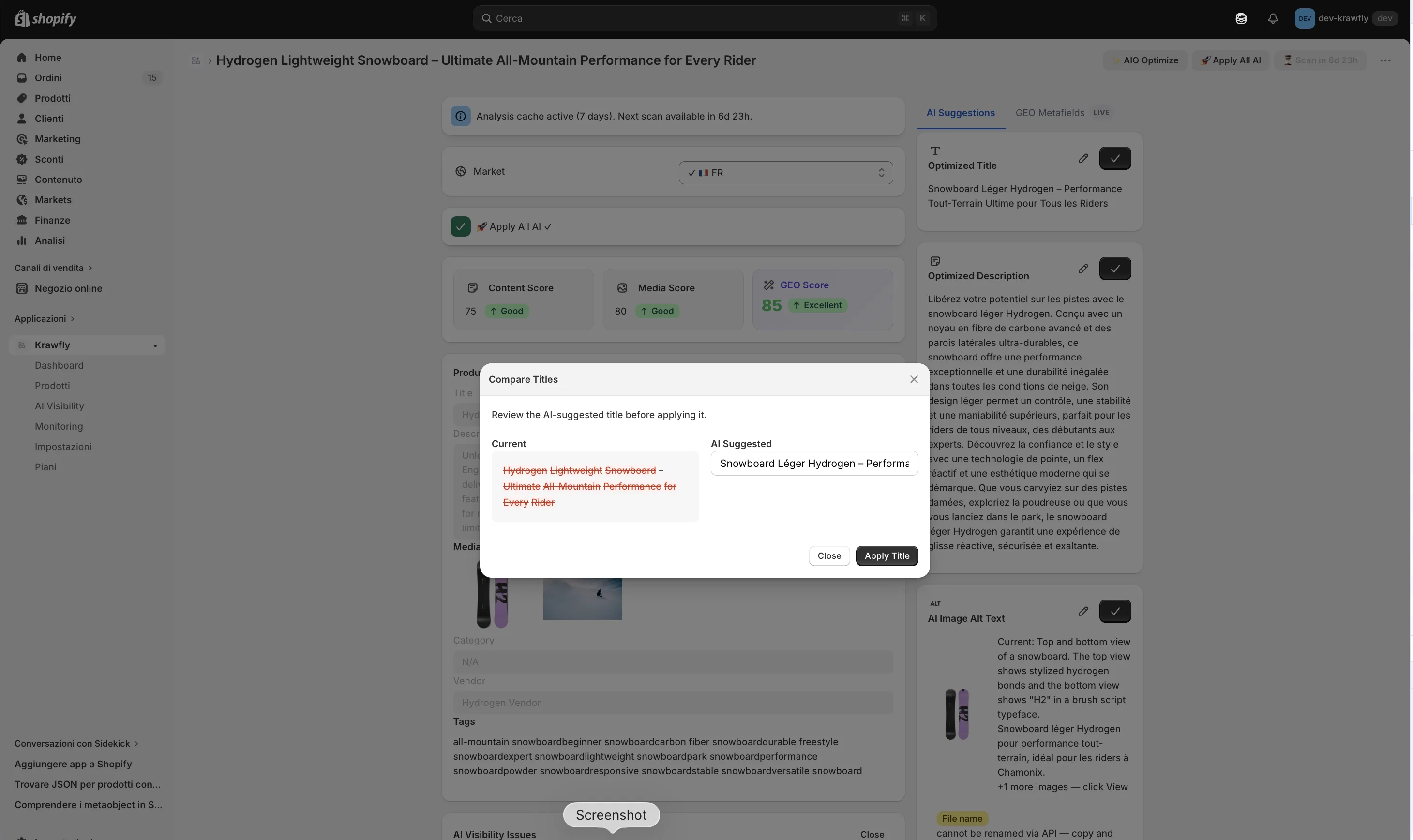Open the notifications bell
1413x840 pixels.
click(1273, 18)
